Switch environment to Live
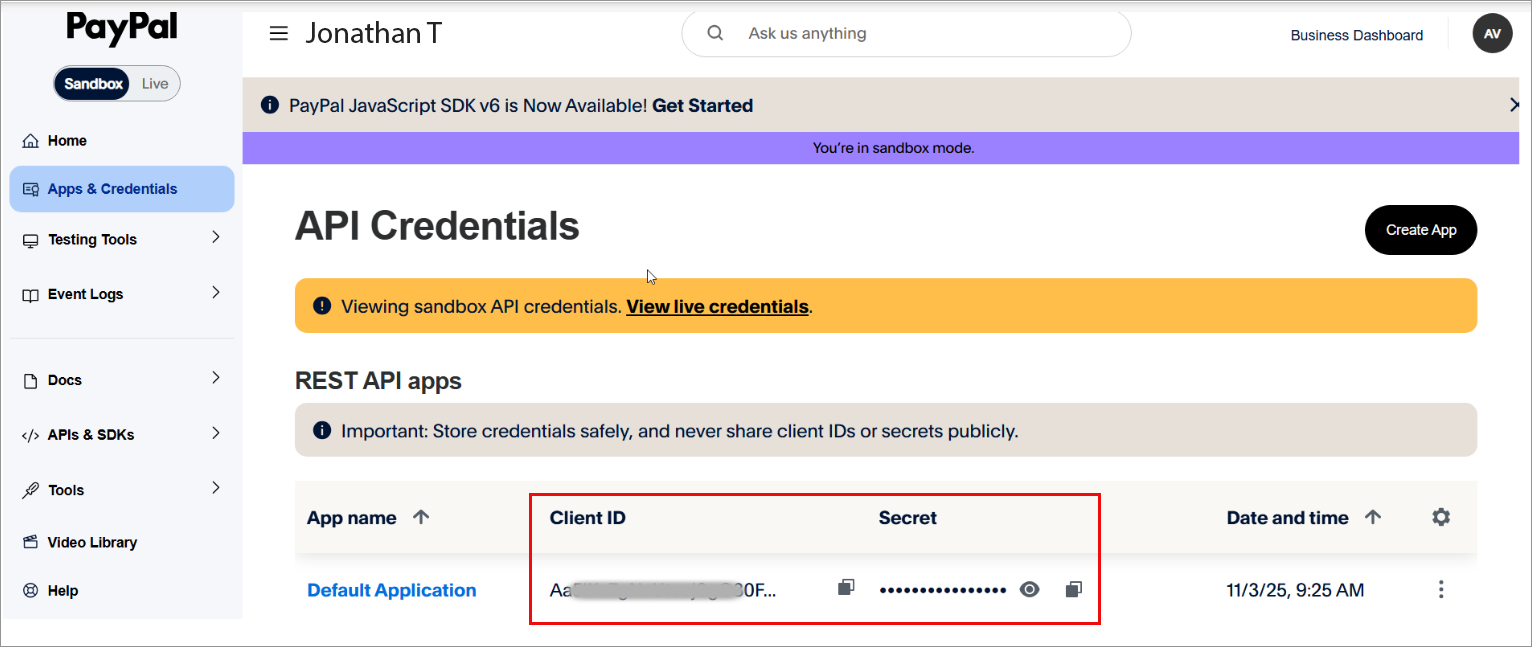This screenshot has width=1532, height=647. [155, 84]
